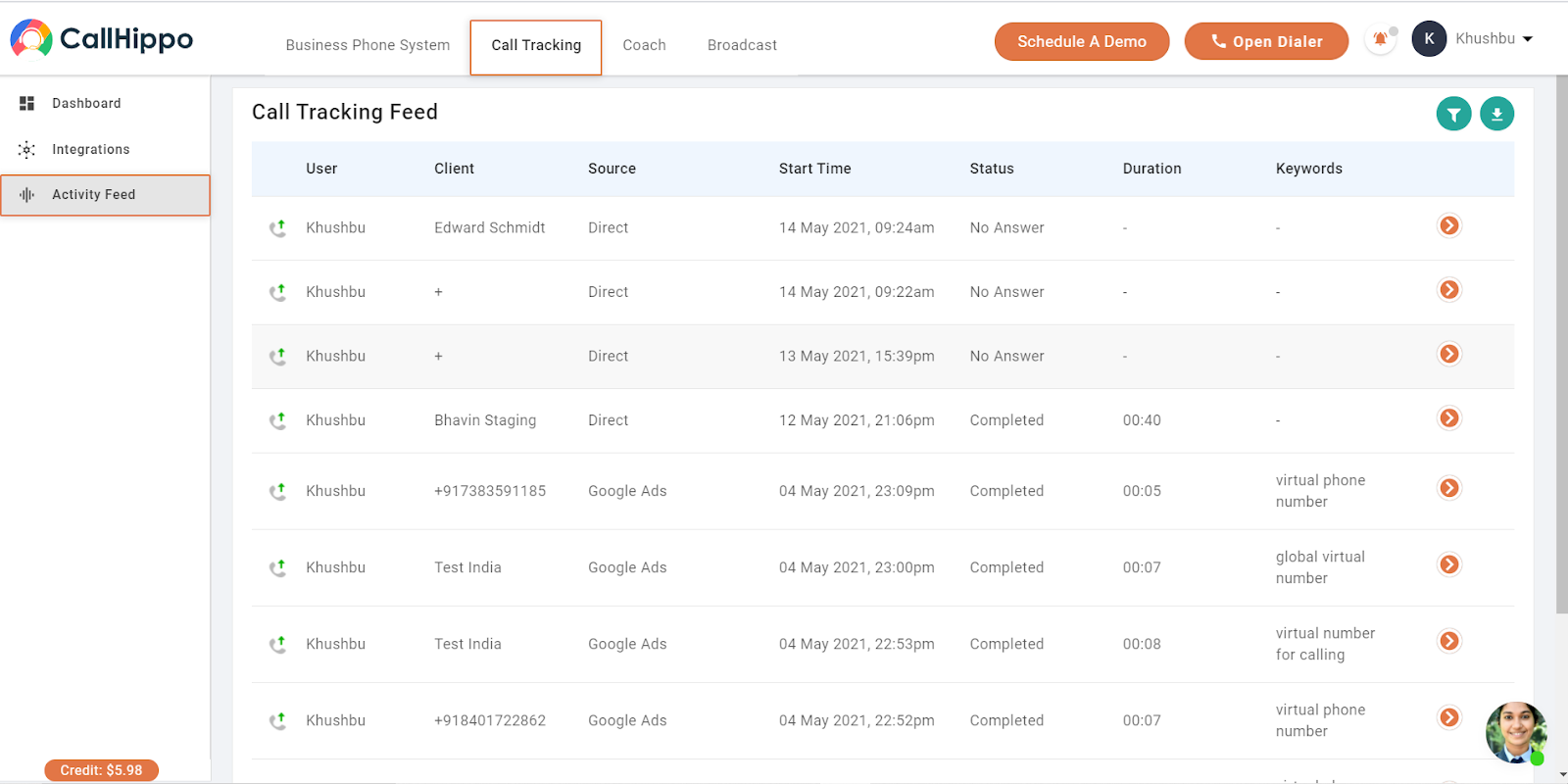Screen dimensions: 1568x784
Task: Click the Open Dialer button
Action: tap(1266, 41)
